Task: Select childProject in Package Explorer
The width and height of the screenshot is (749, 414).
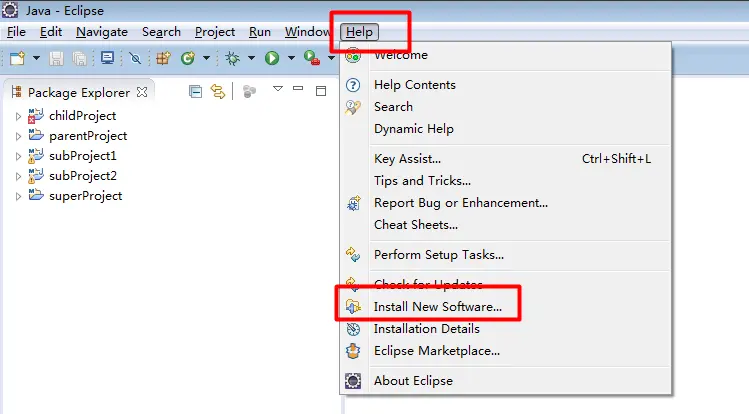Action: click(x=82, y=116)
